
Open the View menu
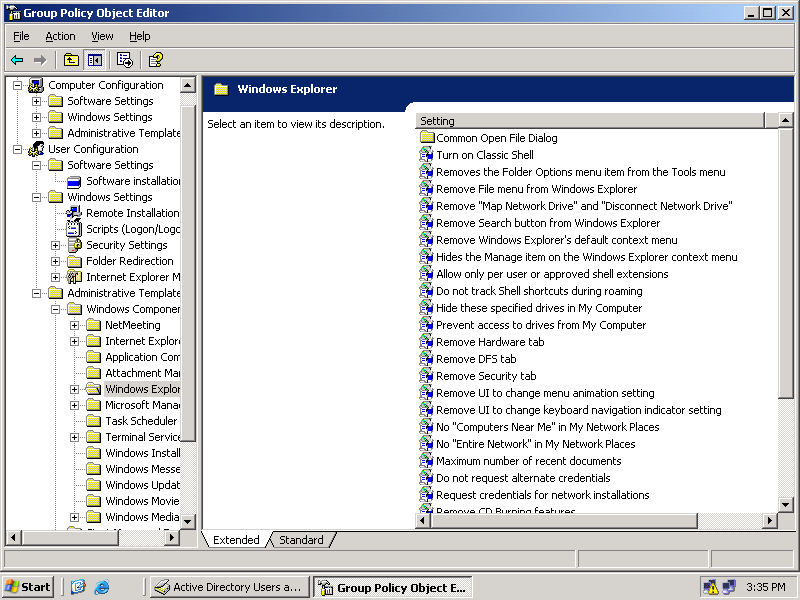(102, 36)
